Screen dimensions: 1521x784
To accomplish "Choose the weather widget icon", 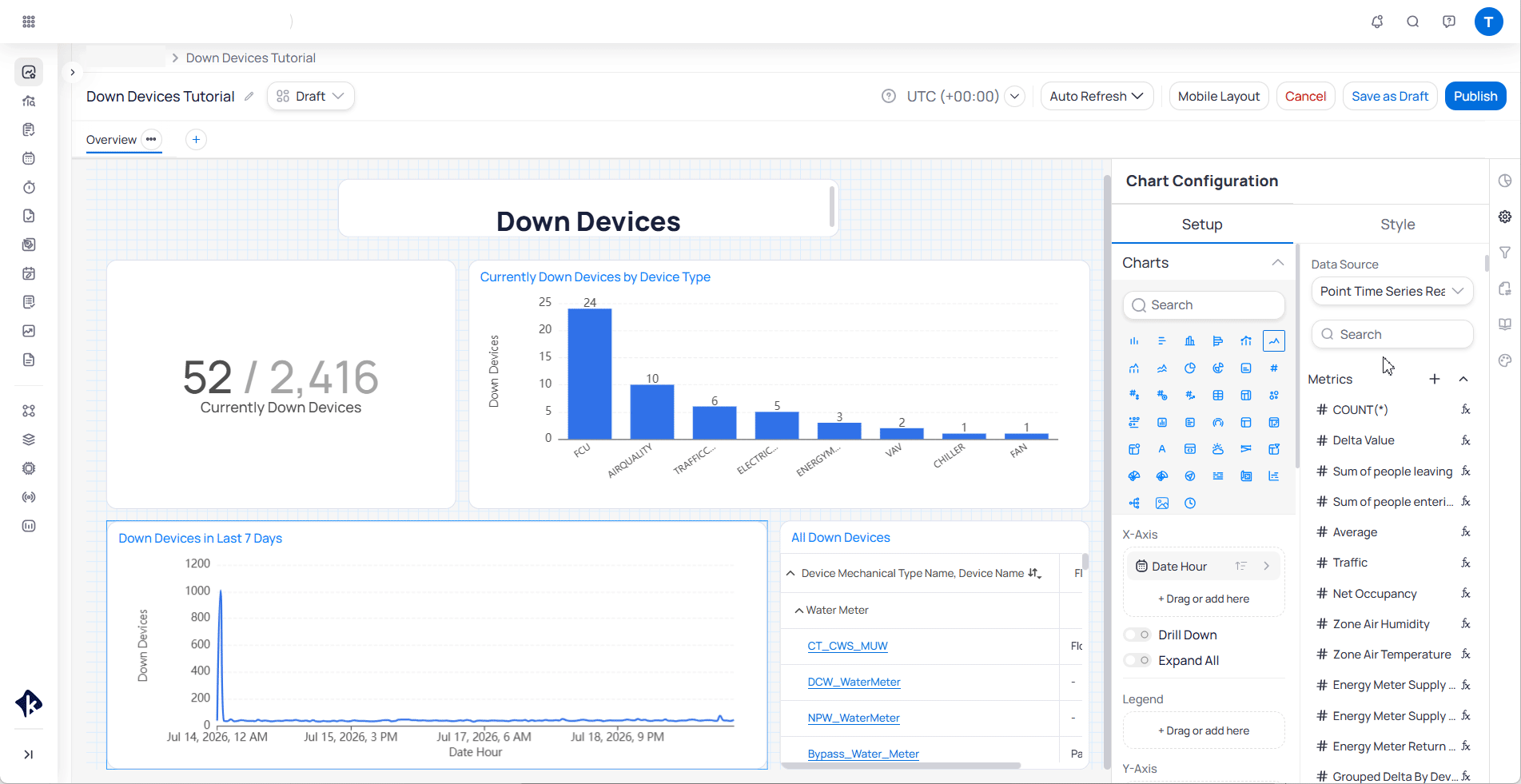I will point(1217,449).
